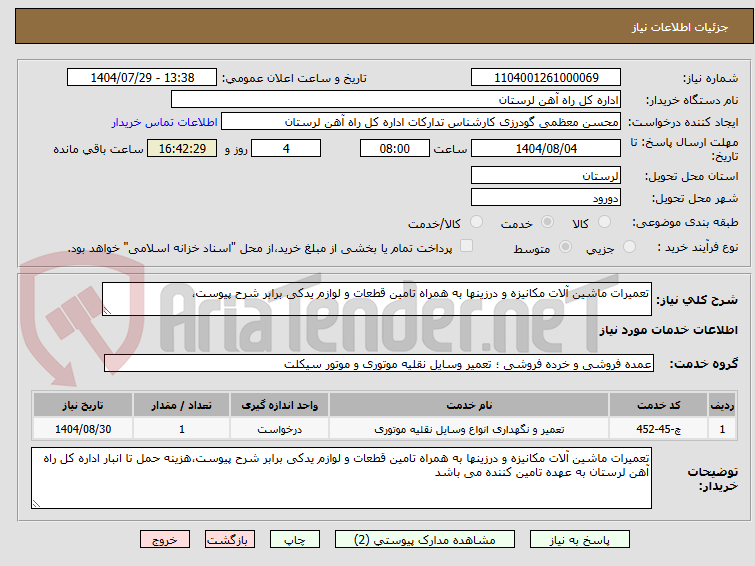
Task: Click the جزئیات اطلاعات نیاز header title
Action: click(x=679, y=27)
